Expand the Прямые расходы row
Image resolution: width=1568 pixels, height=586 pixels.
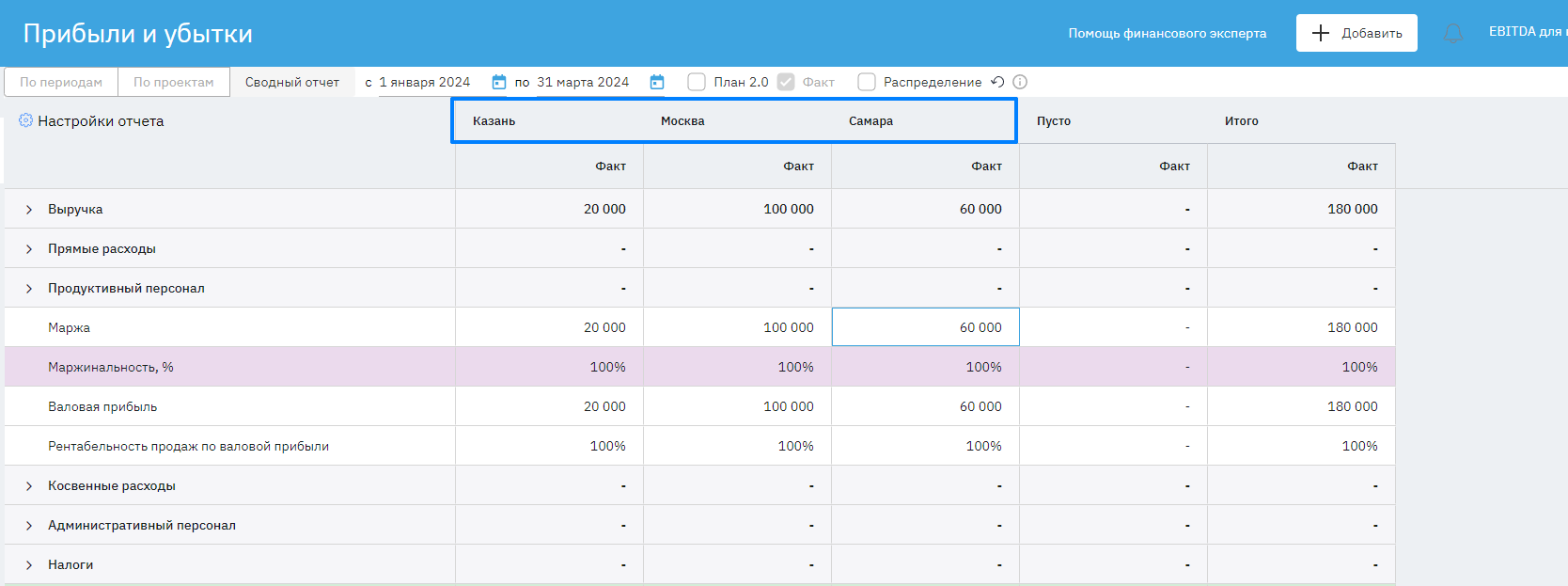click(29, 249)
